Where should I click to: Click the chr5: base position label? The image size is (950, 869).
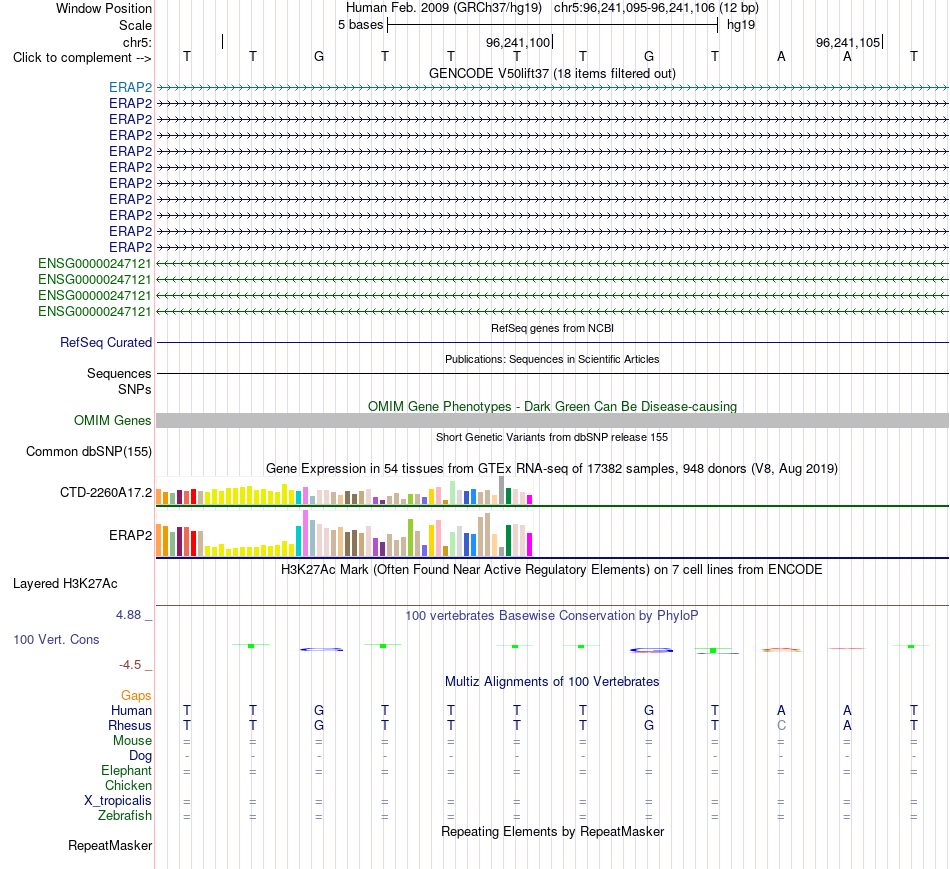tap(137, 42)
